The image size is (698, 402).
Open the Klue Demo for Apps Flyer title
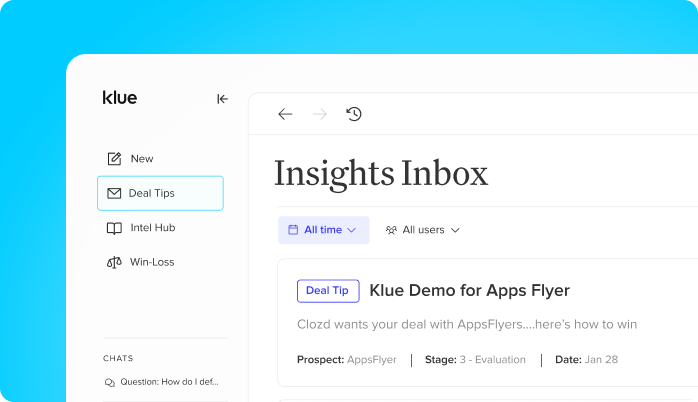point(470,290)
